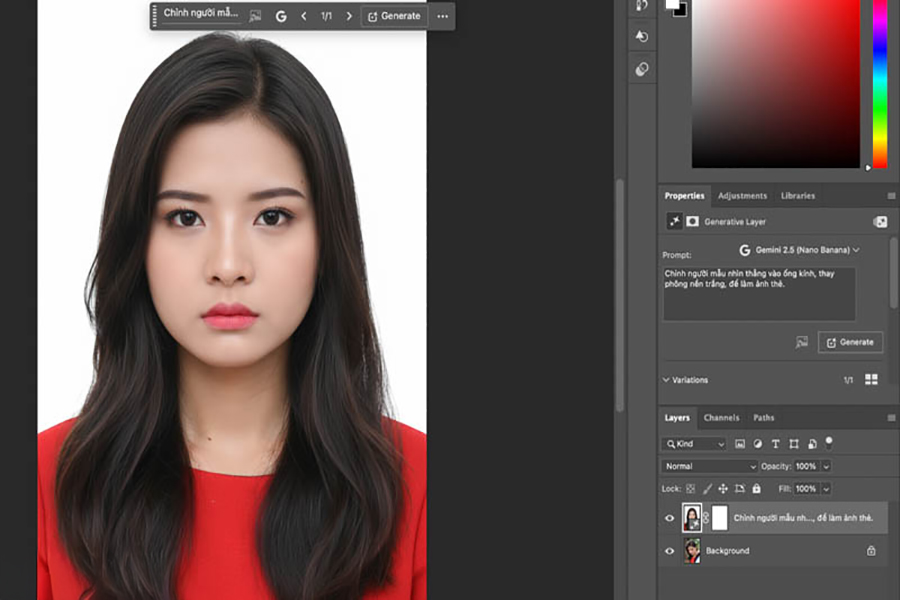Click reference image icon in Properties panel
This screenshot has width=900, height=600.
pyautogui.click(x=801, y=342)
